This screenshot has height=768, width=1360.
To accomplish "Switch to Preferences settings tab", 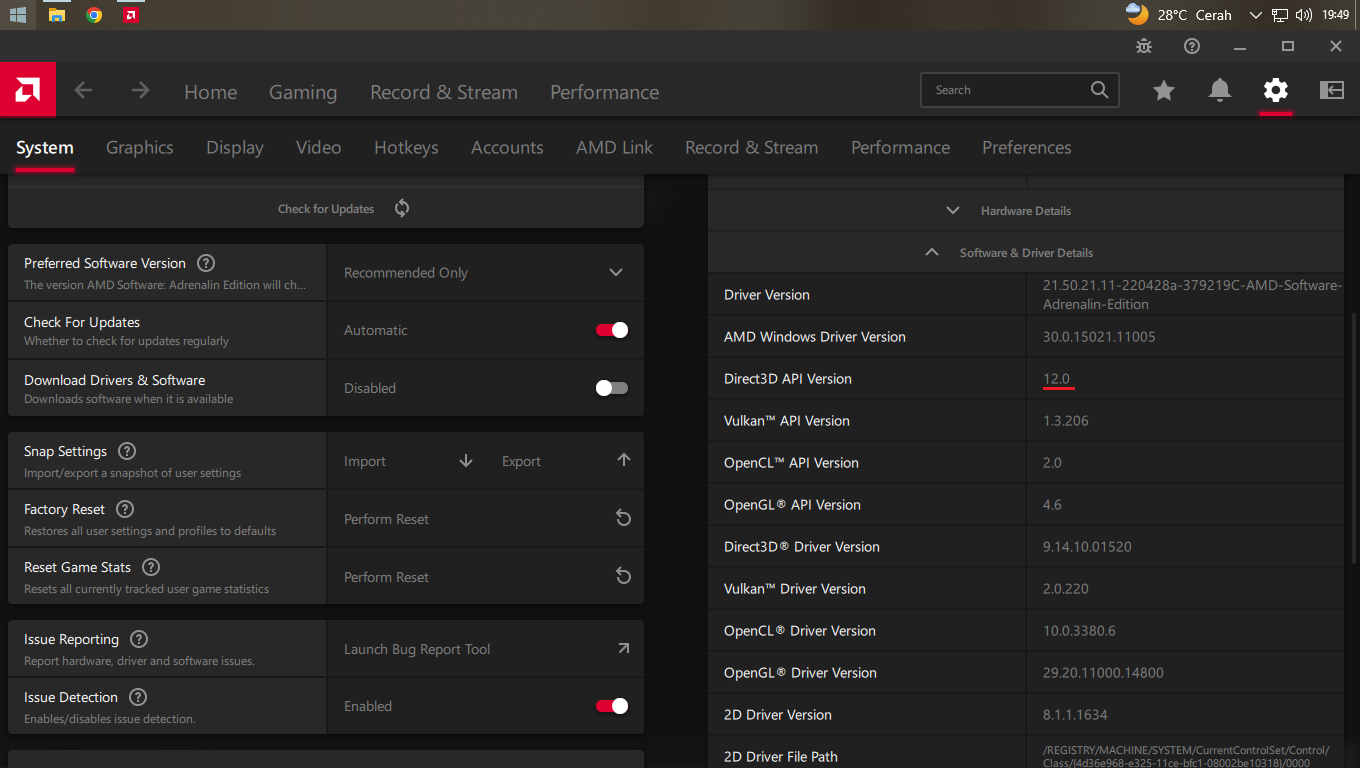I will point(1027,147).
